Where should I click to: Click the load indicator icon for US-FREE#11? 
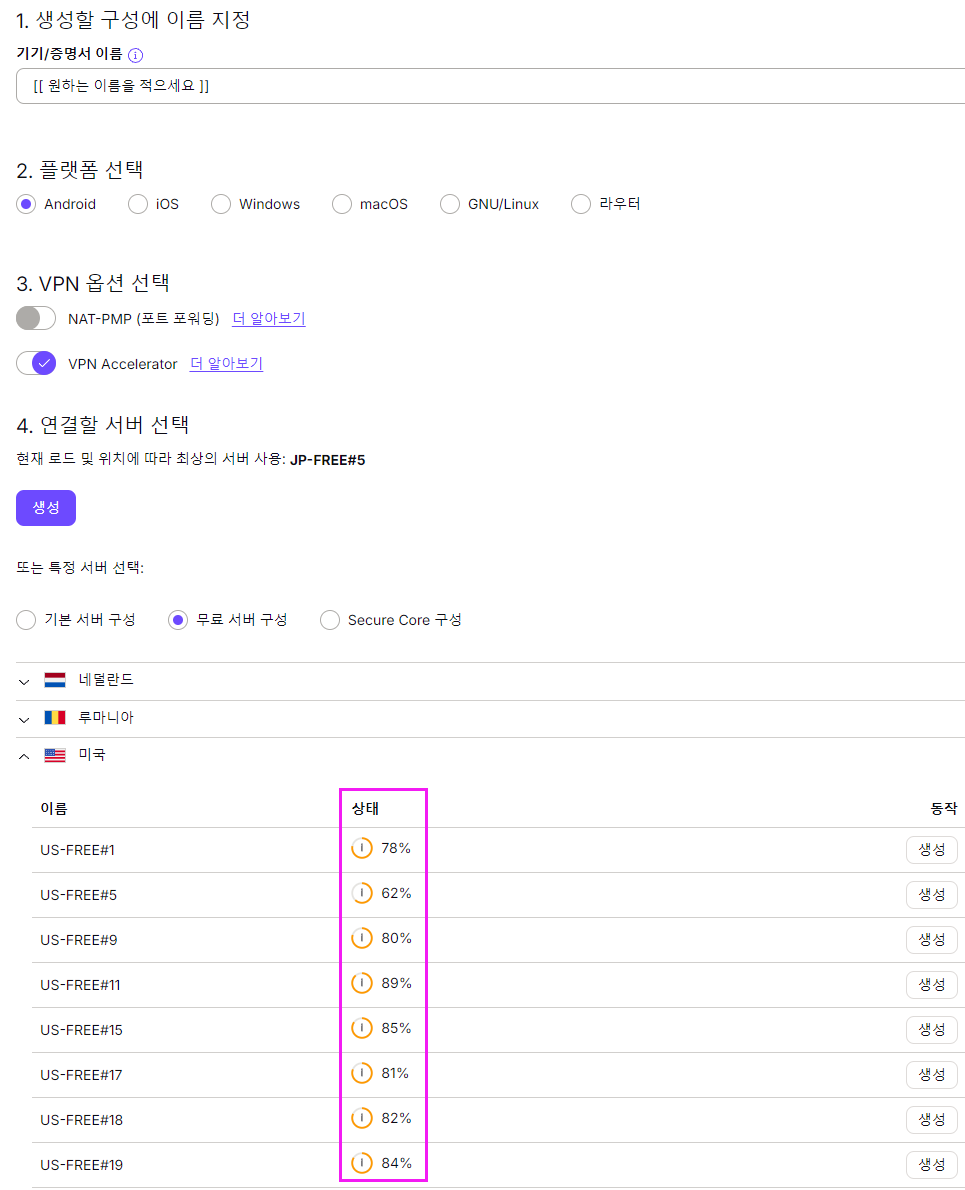coord(362,983)
